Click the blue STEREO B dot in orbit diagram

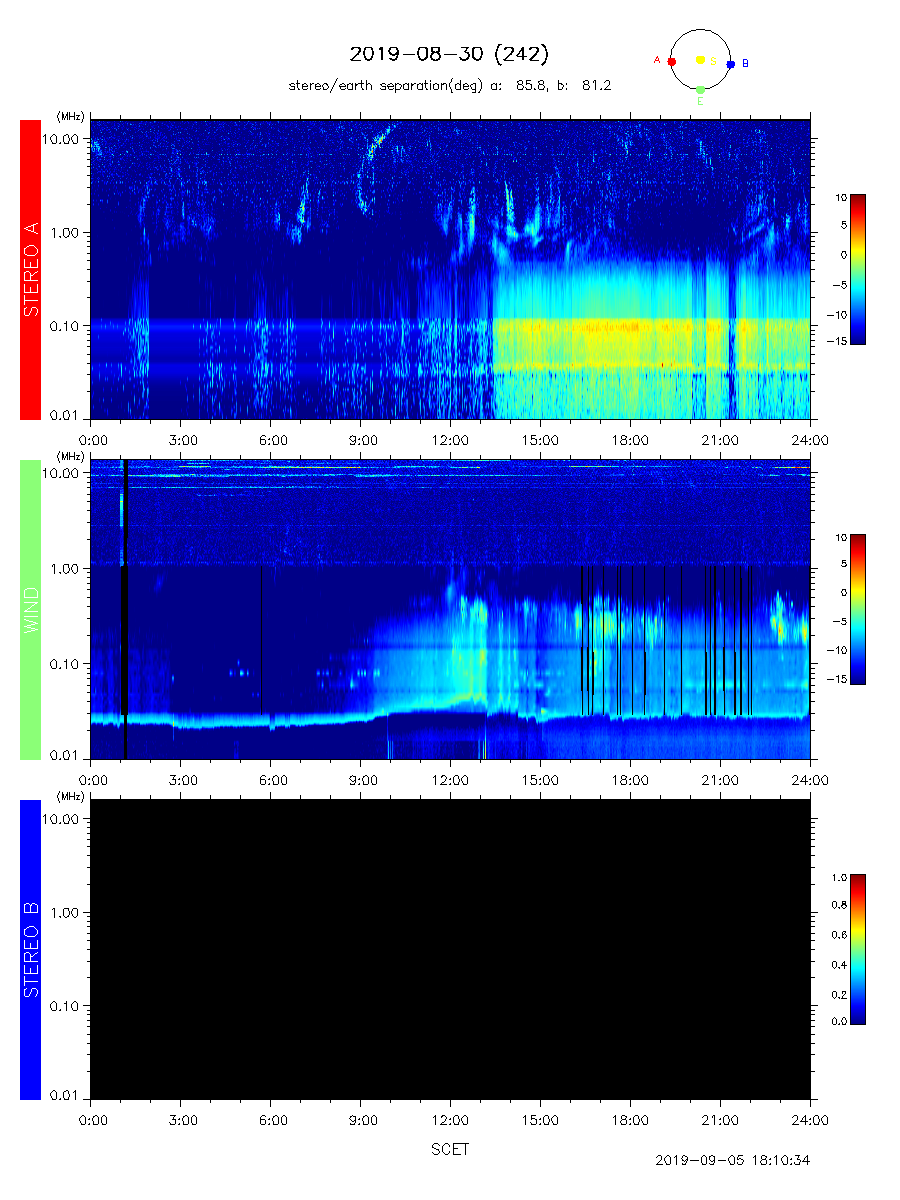coord(730,64)
